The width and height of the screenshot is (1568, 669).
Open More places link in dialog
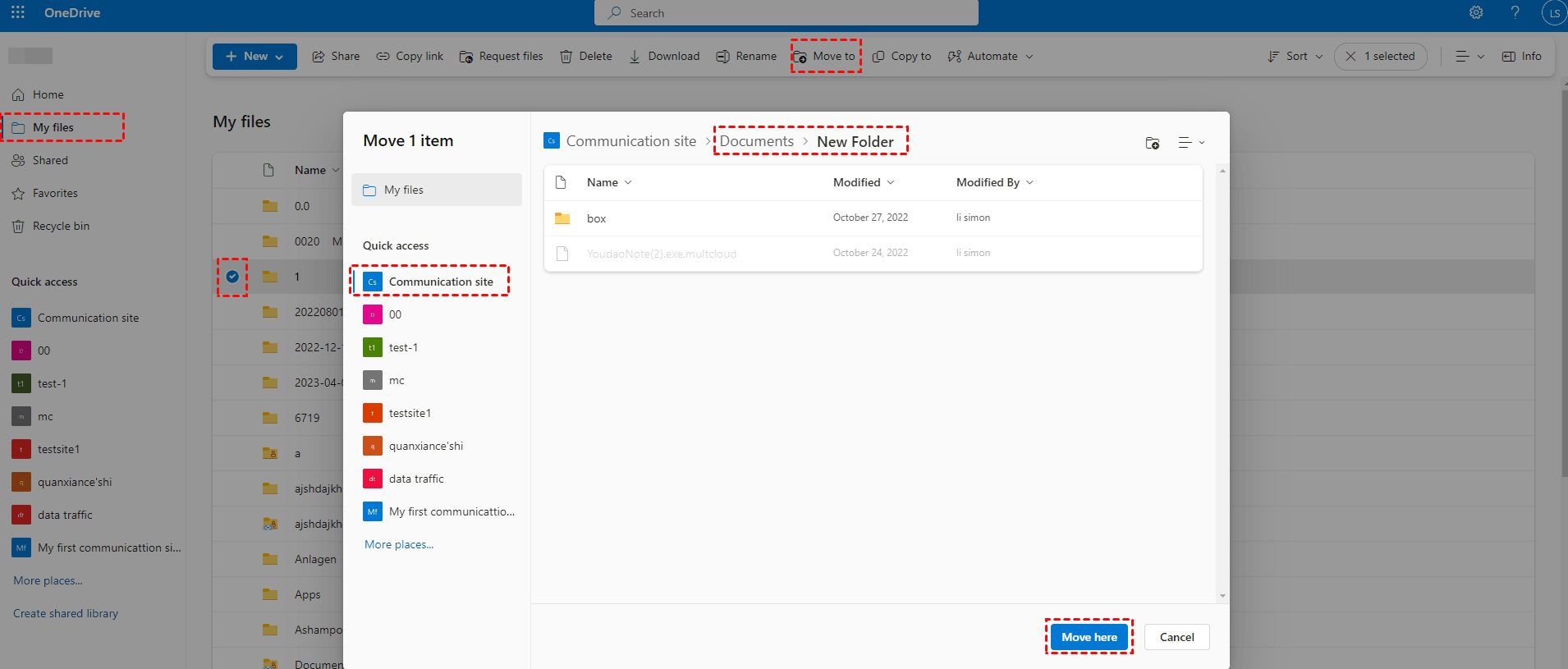399,544
